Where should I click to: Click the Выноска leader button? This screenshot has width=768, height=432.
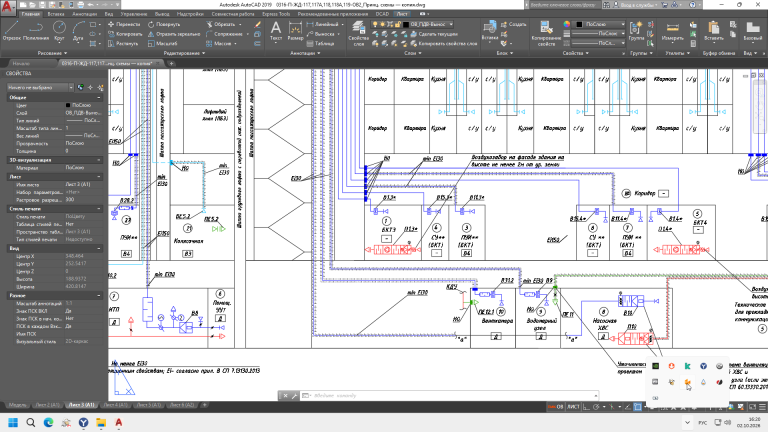pos(321,34)
